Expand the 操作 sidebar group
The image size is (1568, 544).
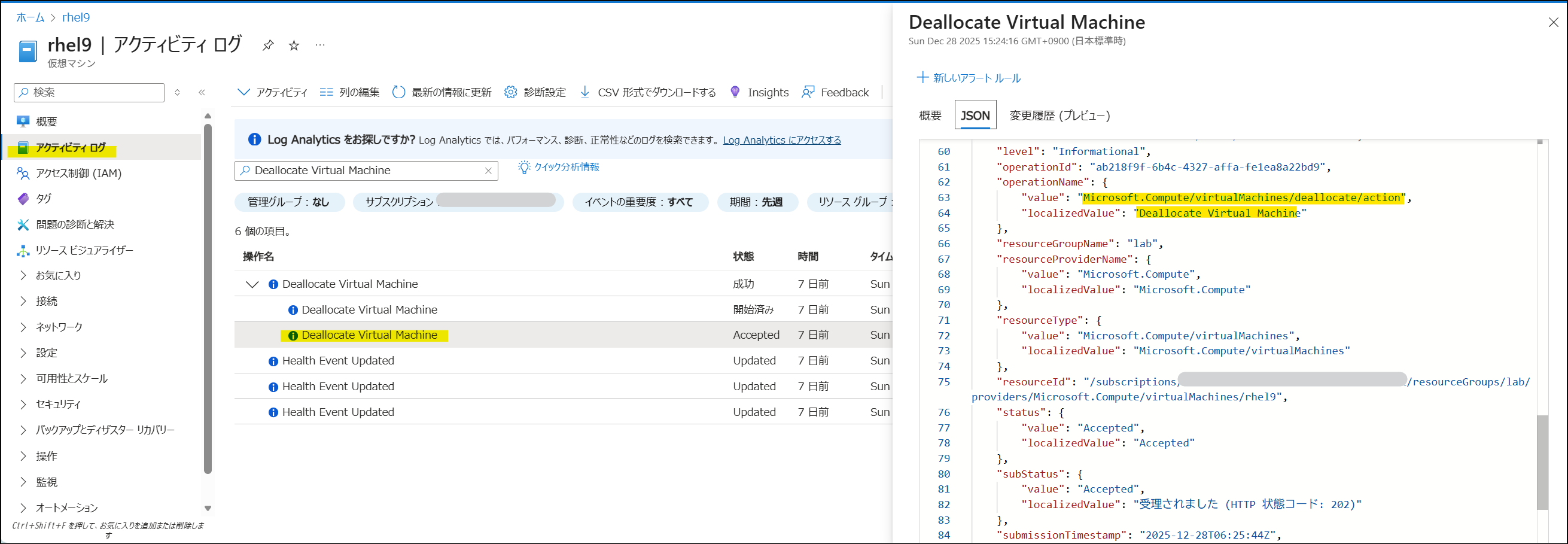23,456
